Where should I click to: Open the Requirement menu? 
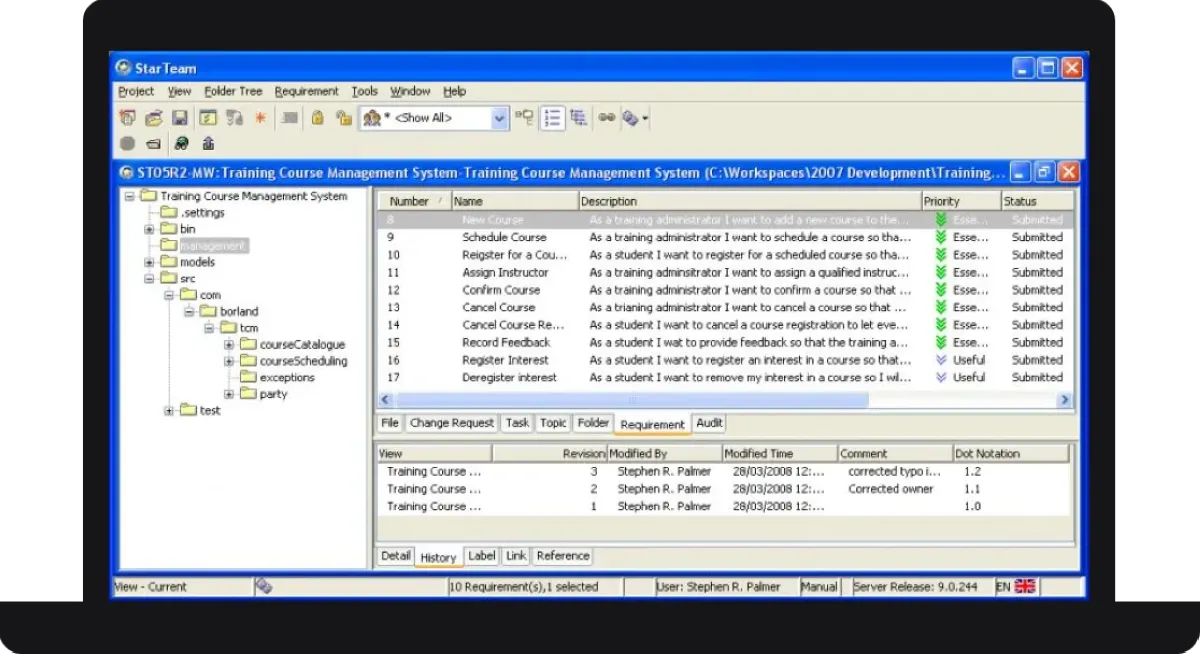point(306,91)
